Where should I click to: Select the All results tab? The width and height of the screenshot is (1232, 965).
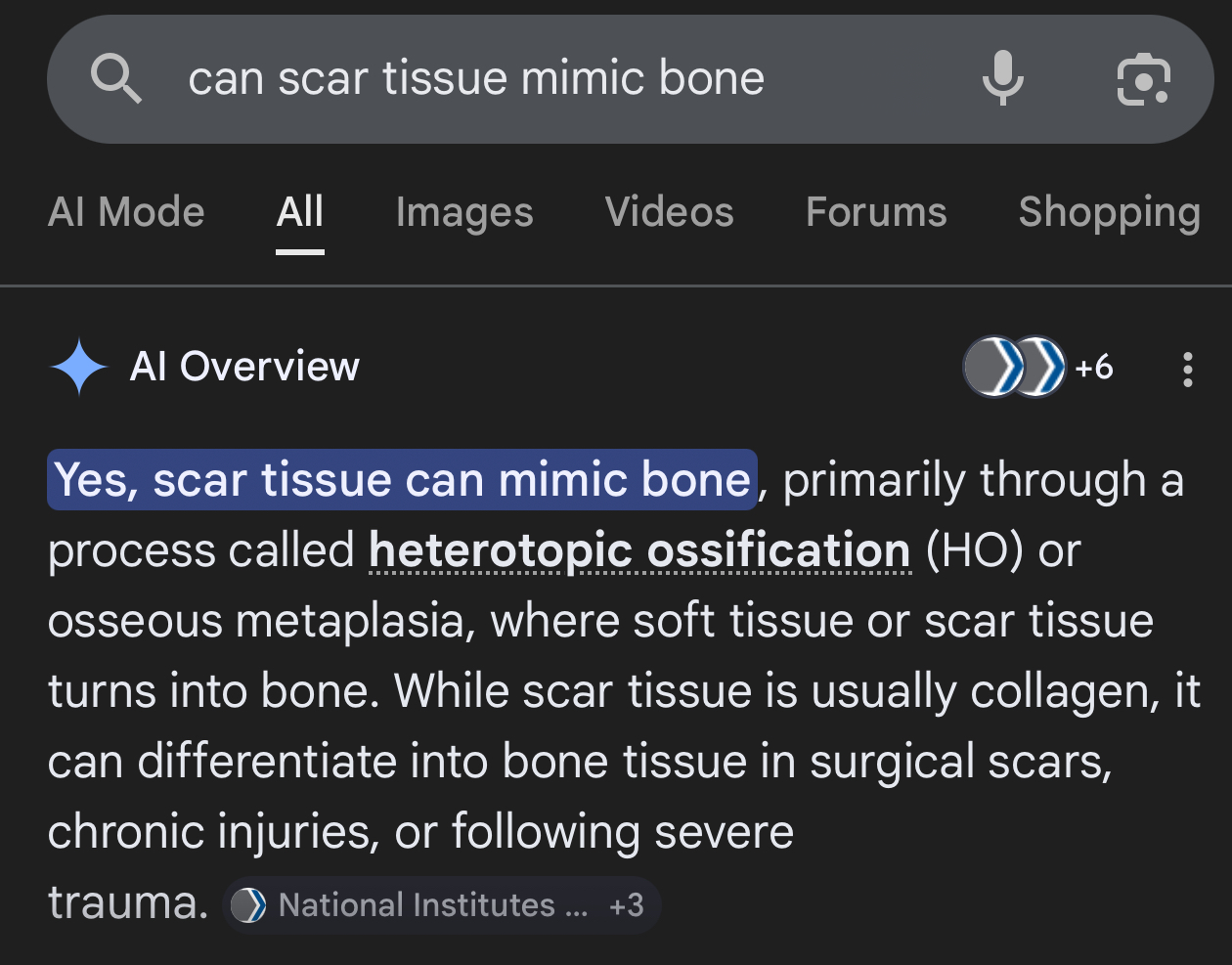click(x=299, y=212)
